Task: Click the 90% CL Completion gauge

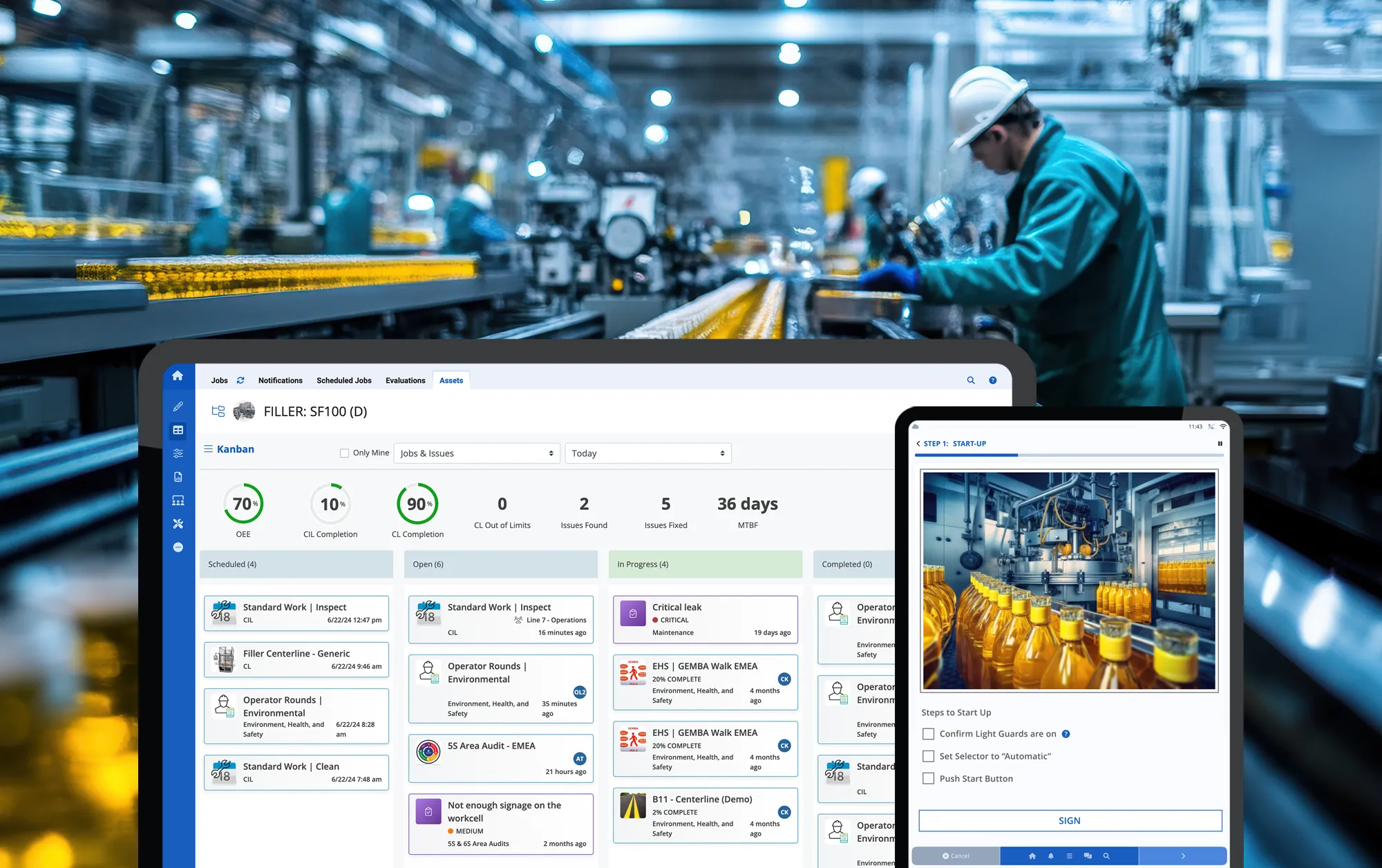Action: [x=417, y=504]
